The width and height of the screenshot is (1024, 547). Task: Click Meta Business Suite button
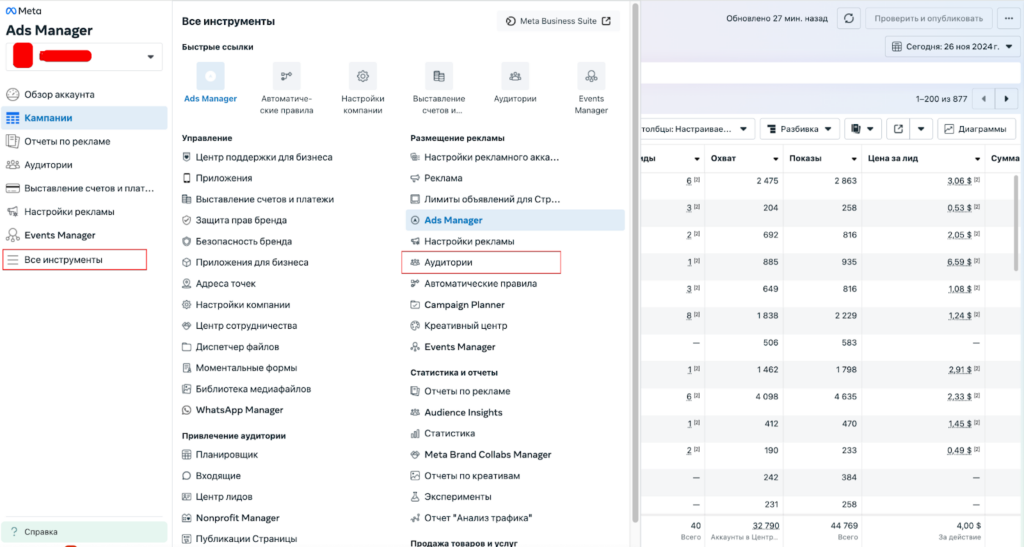(x=558, y=21)
